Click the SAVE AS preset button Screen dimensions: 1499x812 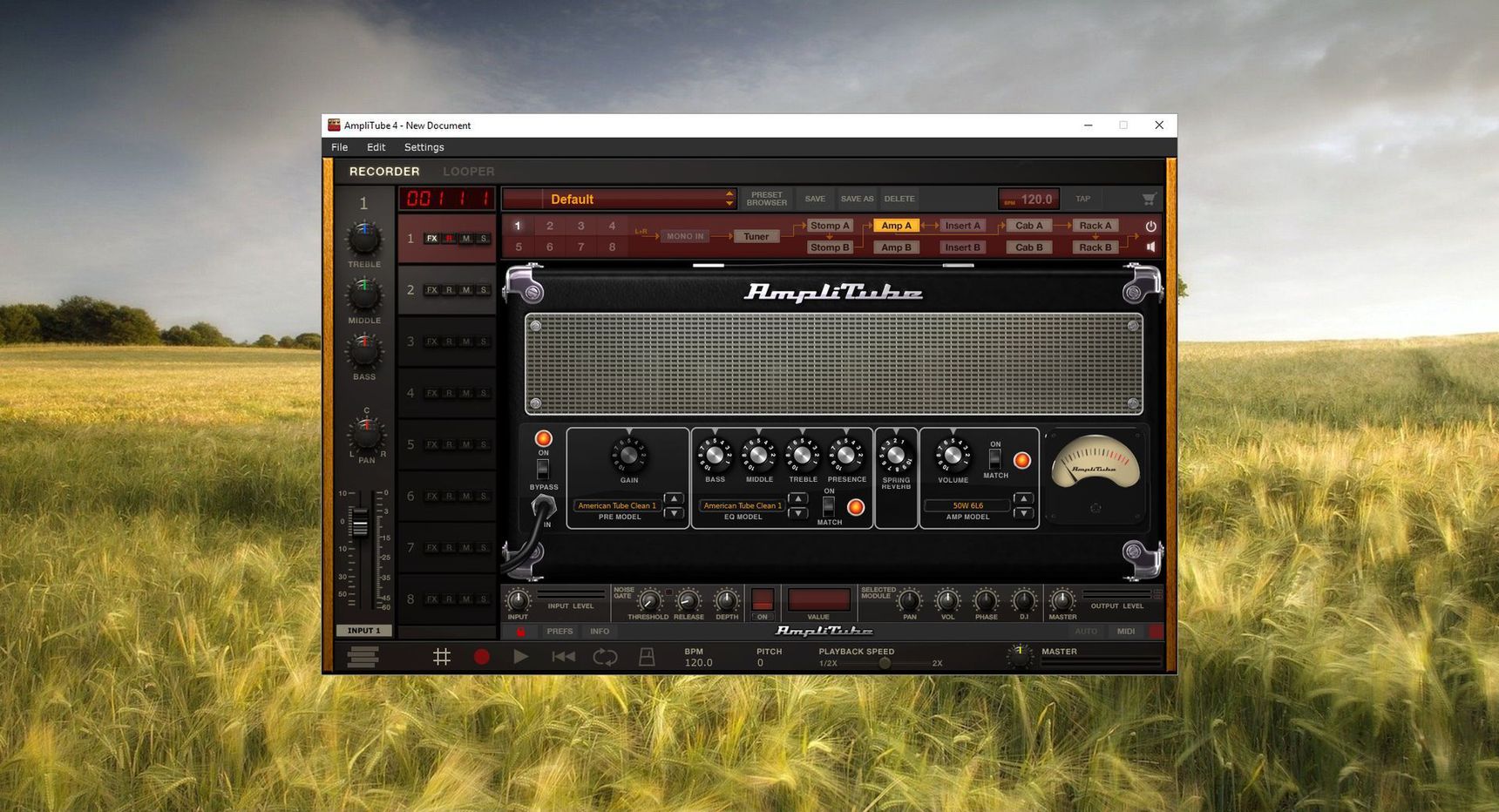(x=857, y=199)
